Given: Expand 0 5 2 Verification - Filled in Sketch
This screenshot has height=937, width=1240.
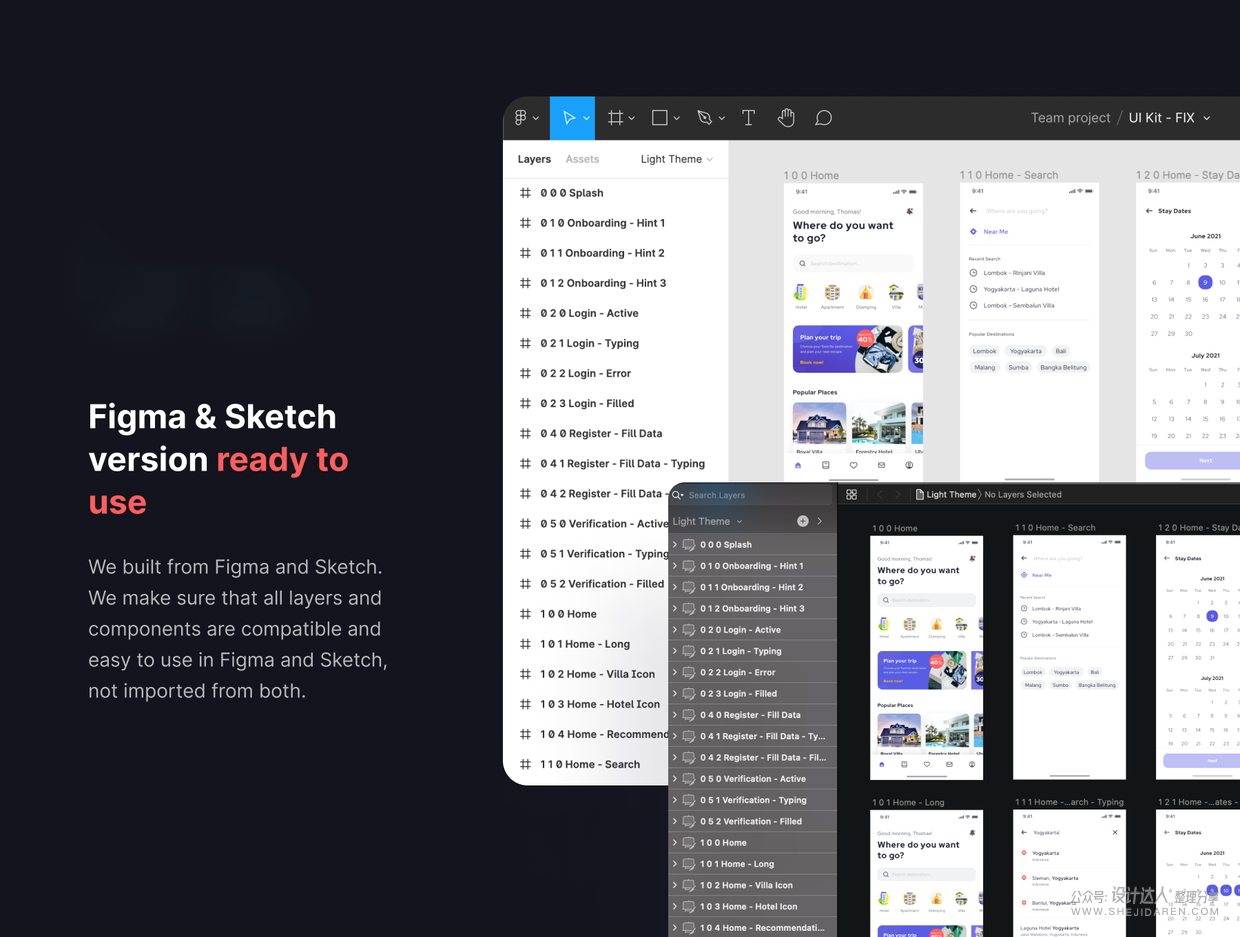Looking at the screenshot, I should coord(675,821).
